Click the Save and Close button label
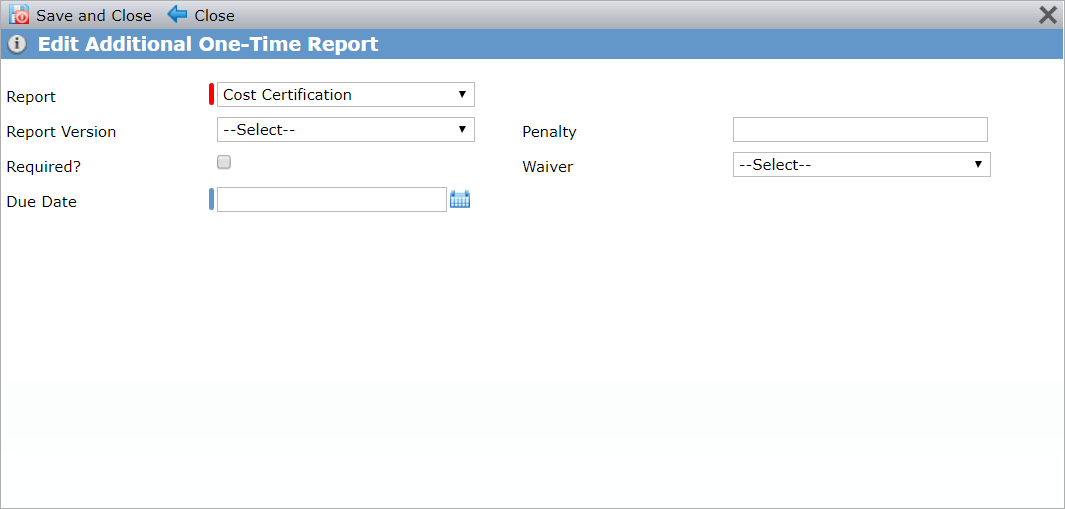This screenshot has width=1065, height=509. point(94,16)
